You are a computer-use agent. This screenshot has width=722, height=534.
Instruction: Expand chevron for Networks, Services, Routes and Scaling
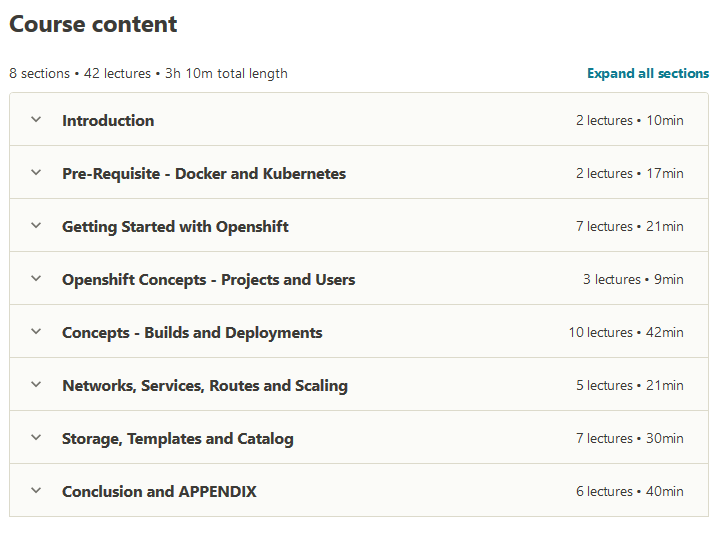click(x=36, y=385)
